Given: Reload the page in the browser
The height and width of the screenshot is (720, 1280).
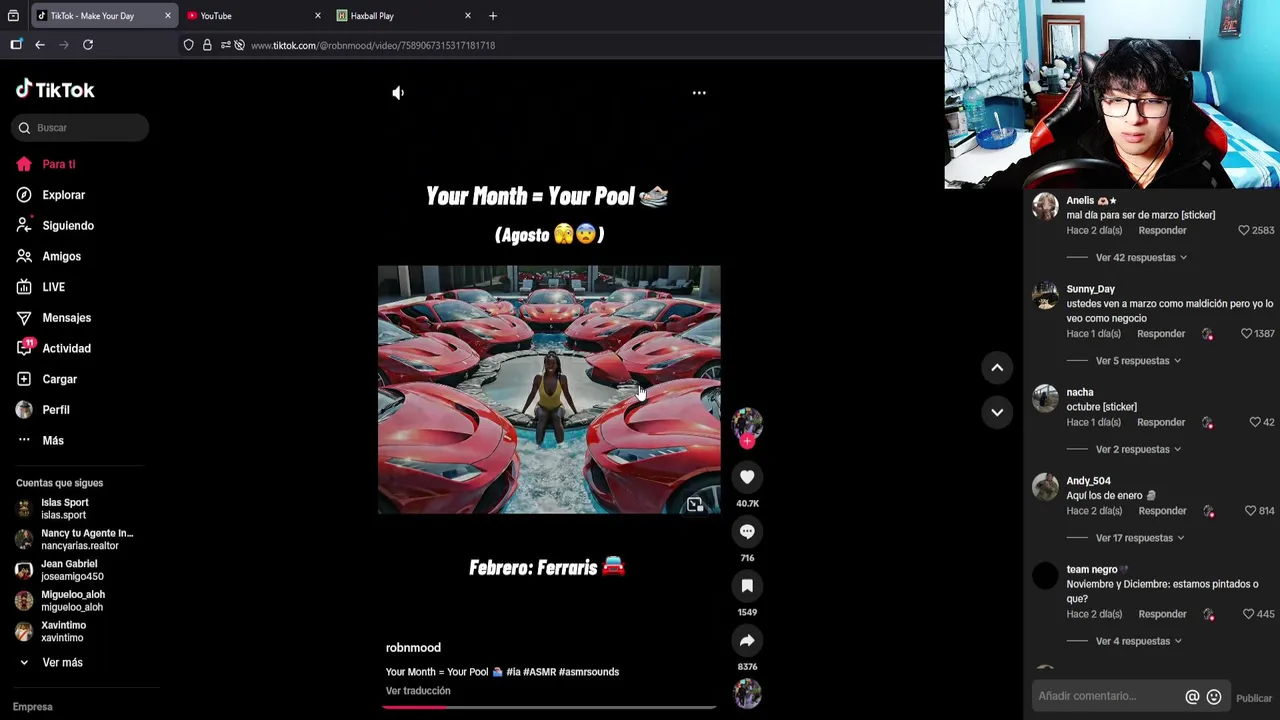Looking at the screenshot, I should click(88, 45).
